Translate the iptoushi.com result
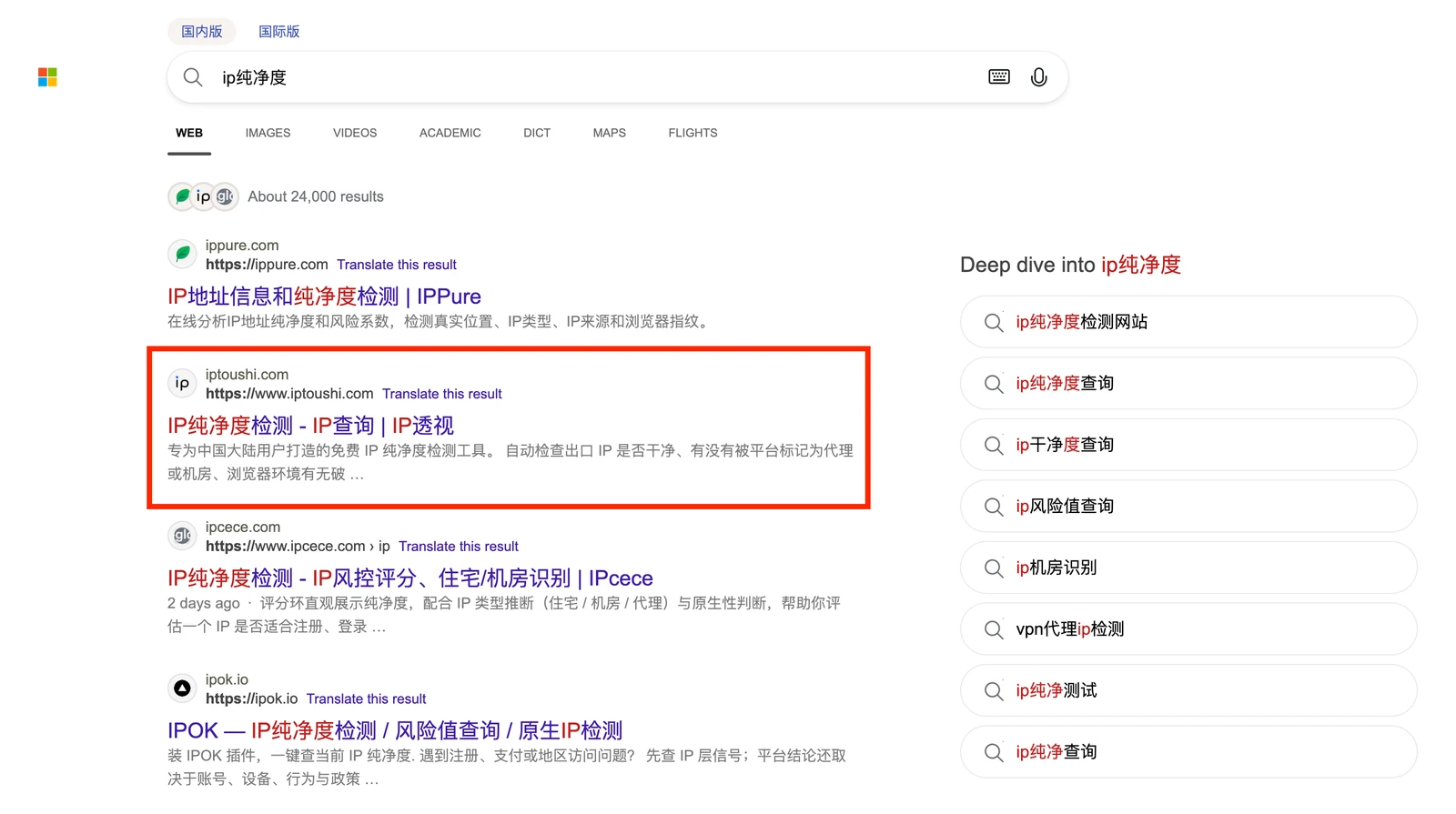 point(442,394)
